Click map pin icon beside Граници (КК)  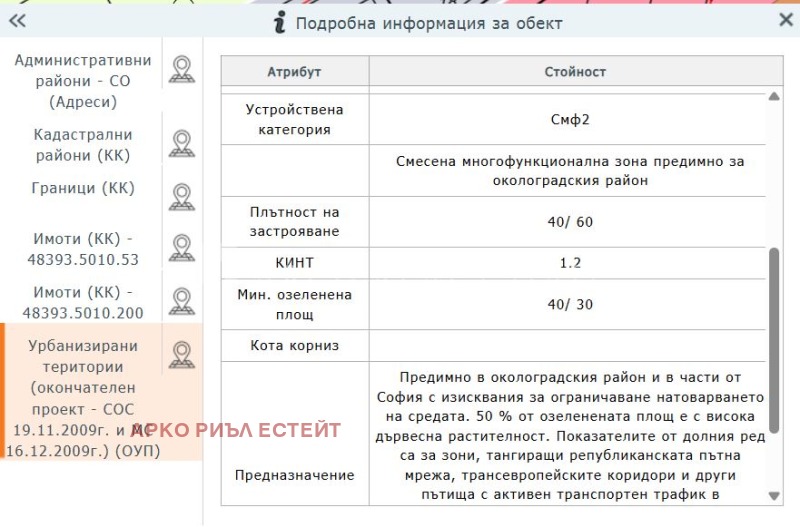181,197
